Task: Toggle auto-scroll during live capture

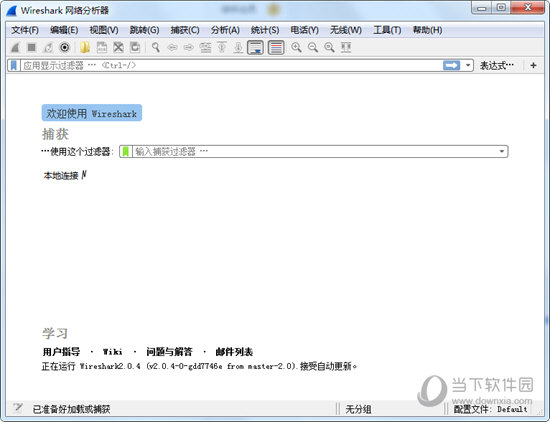Action: click(x=255, y=47)
